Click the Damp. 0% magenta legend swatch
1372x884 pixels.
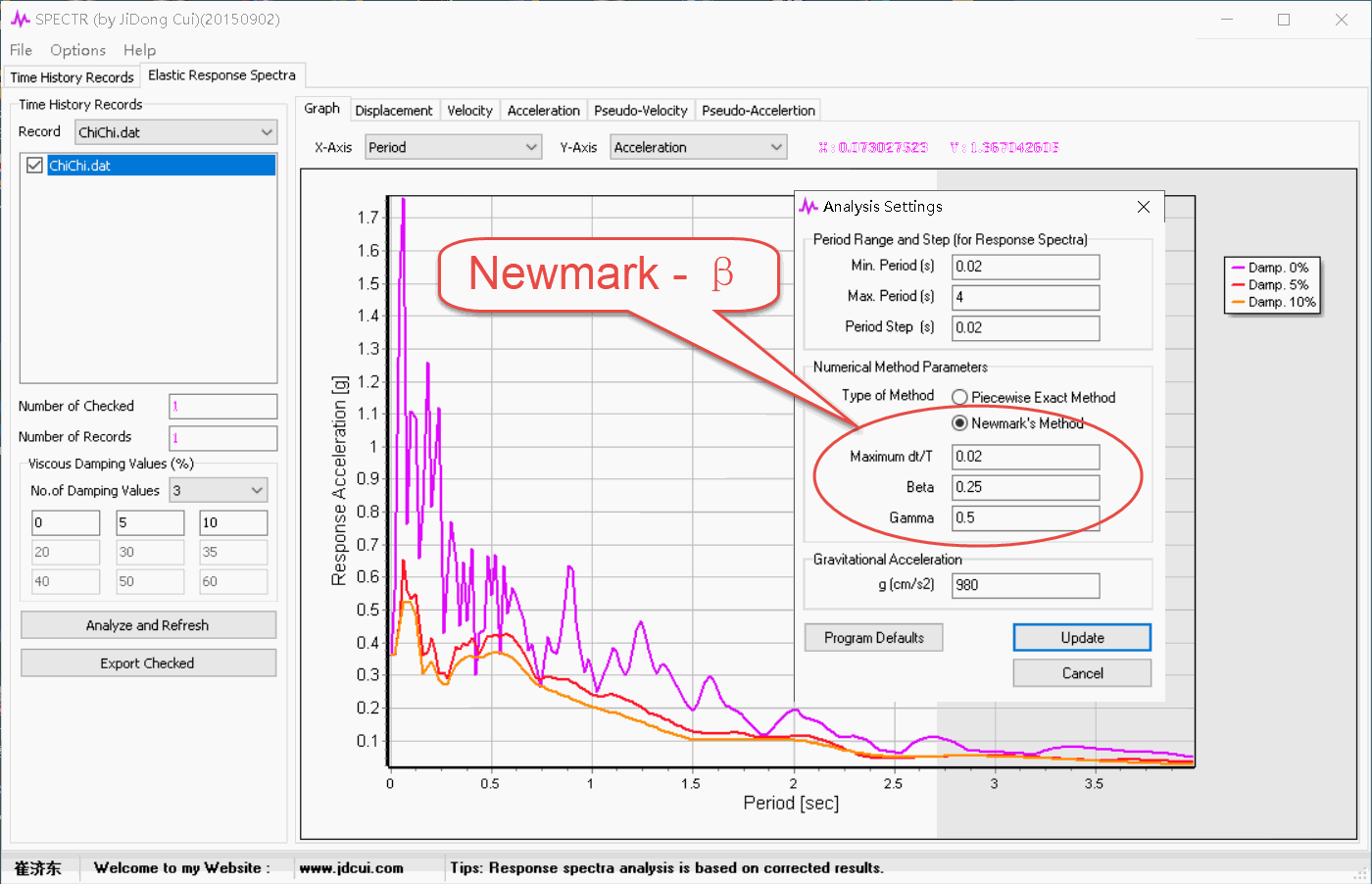pyautogui.click(x=1238, y=268)
